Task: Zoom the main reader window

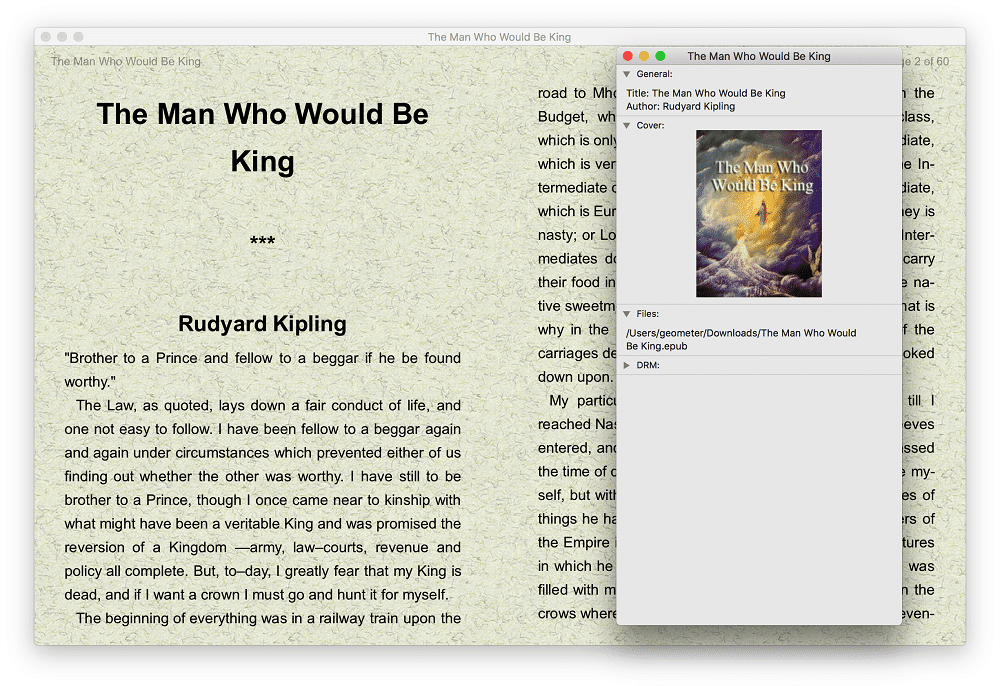Action: [78, 37]
